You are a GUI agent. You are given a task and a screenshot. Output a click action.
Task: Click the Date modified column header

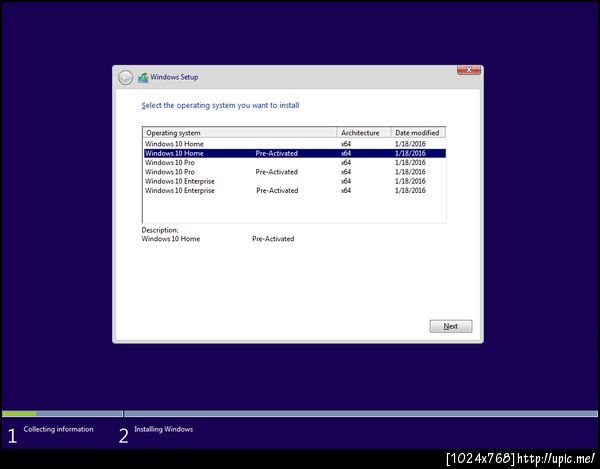(x=418, y=133)
